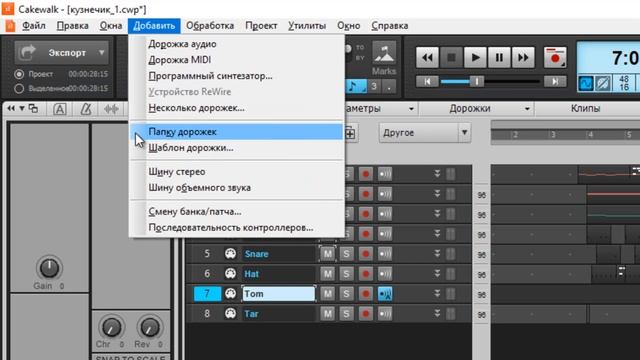Click the Export arrow icon
The height and width of the screenshot is (360, 640).
click(28, 52)
